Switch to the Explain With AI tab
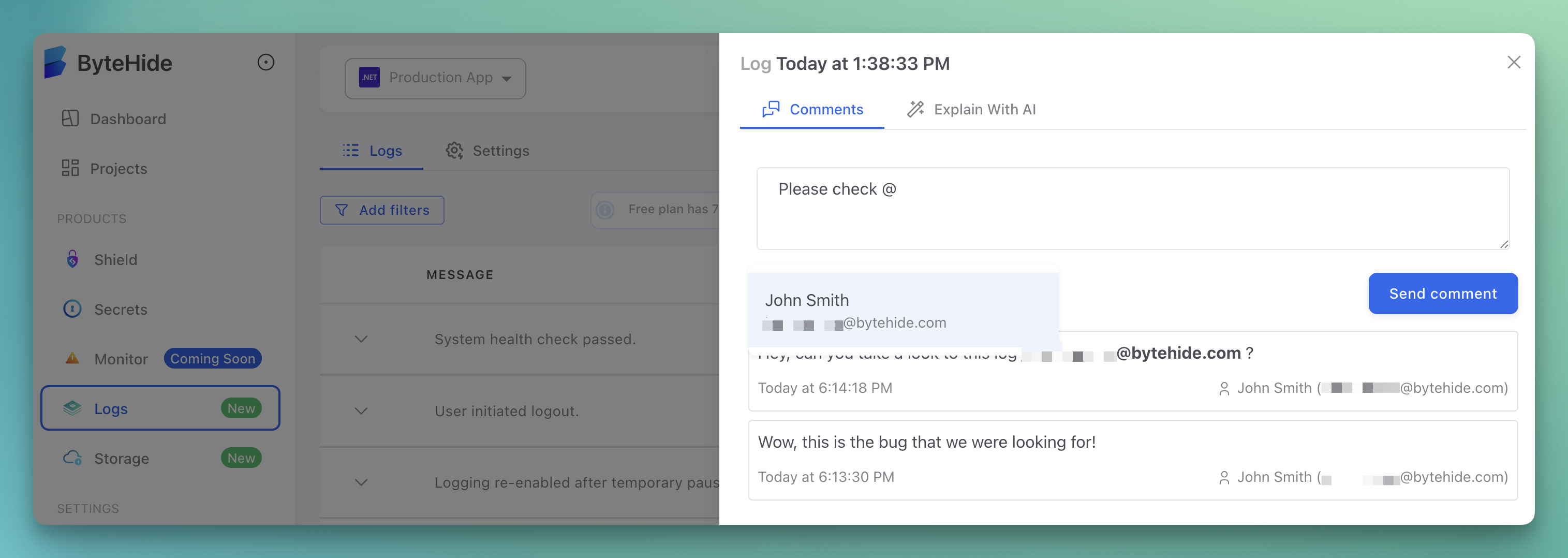This screenshot has height=558, width=1568. [971, 110]
